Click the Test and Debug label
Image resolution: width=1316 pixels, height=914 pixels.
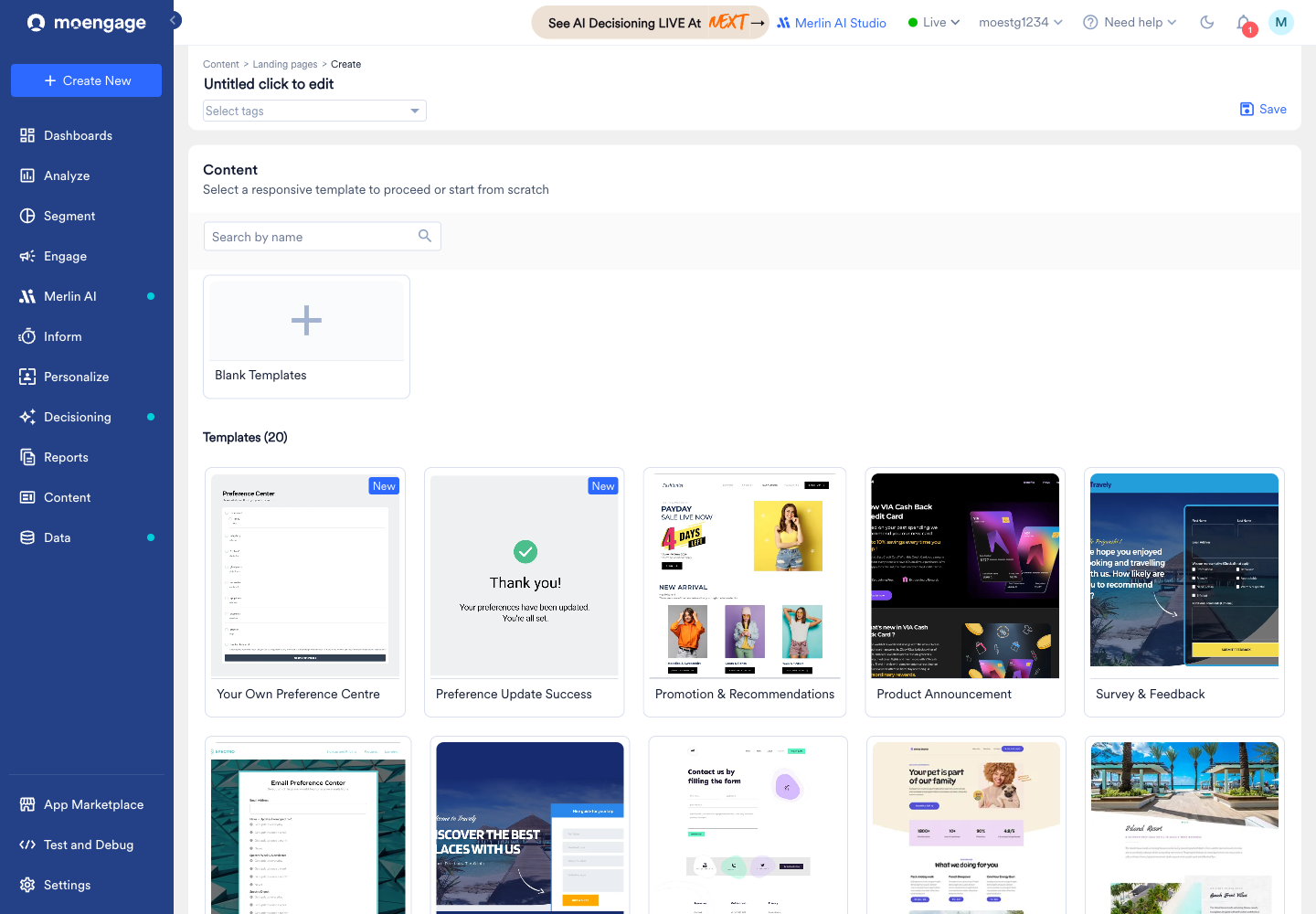point(89,845)
